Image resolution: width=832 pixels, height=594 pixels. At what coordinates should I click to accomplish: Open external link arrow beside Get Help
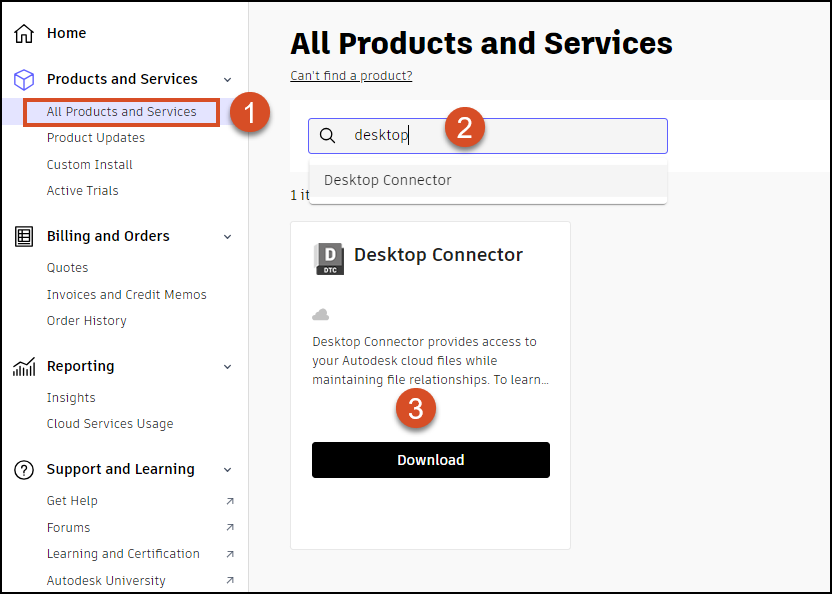[230, 501]
